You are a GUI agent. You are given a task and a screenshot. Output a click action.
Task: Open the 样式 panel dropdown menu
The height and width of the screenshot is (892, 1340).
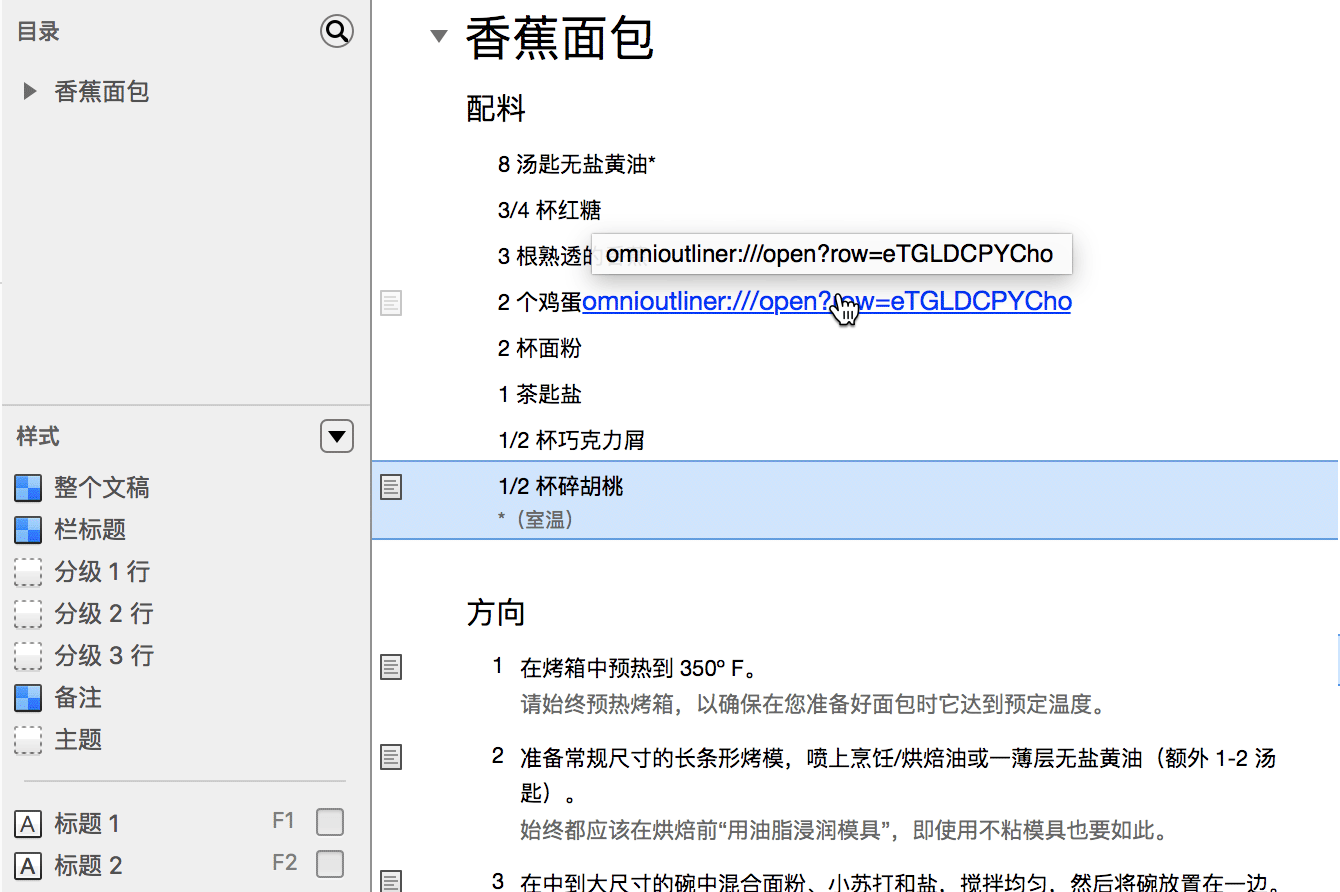(336, 436)
